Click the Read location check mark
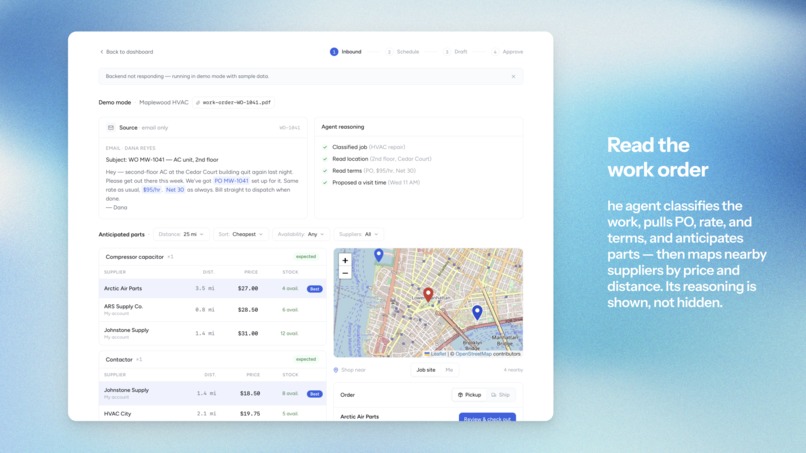 point(325,159)
